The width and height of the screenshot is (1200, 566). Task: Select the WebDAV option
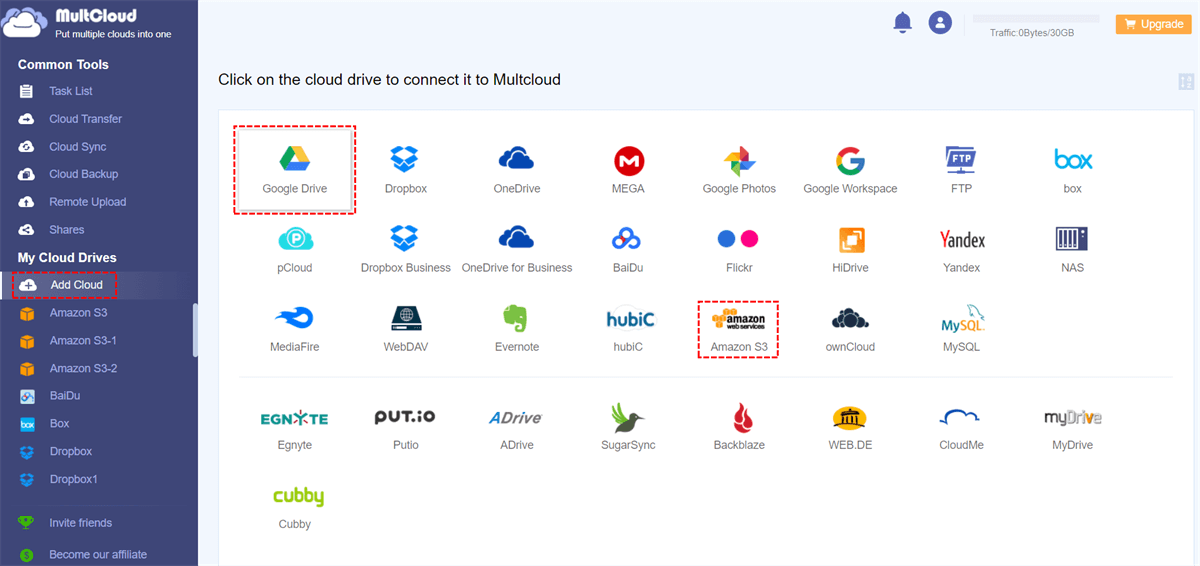point(405,329)
